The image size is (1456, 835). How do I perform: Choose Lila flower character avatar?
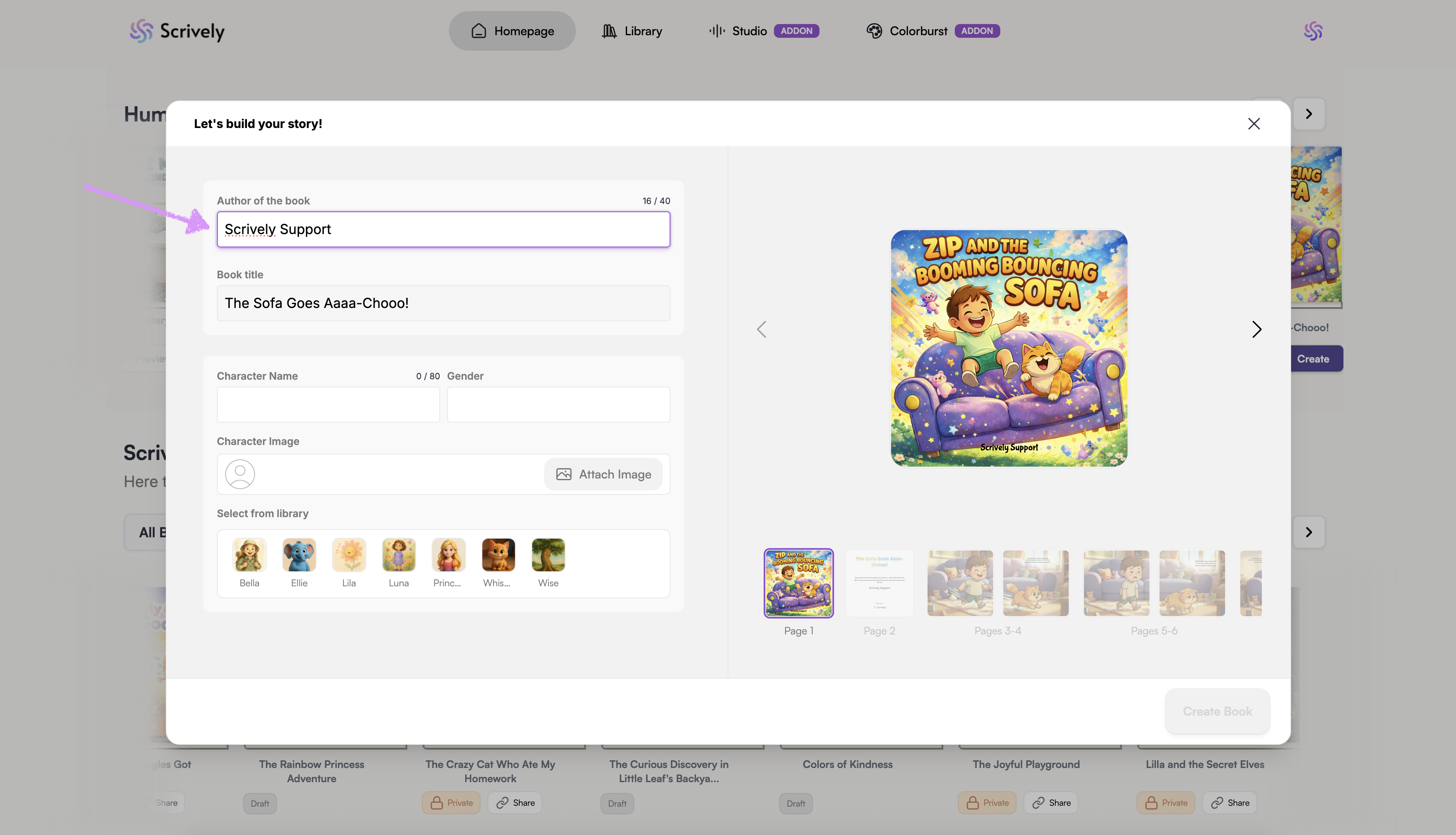[x=349, y=555]
